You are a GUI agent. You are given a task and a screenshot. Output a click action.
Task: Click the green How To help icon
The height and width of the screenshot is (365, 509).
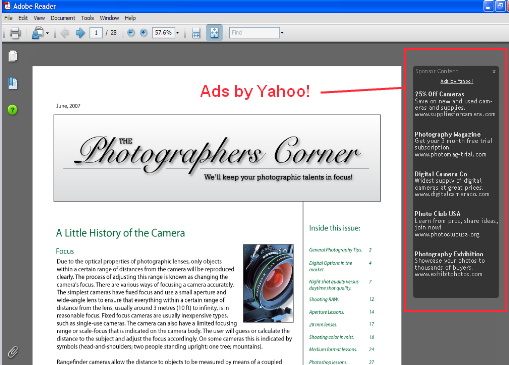13,110
